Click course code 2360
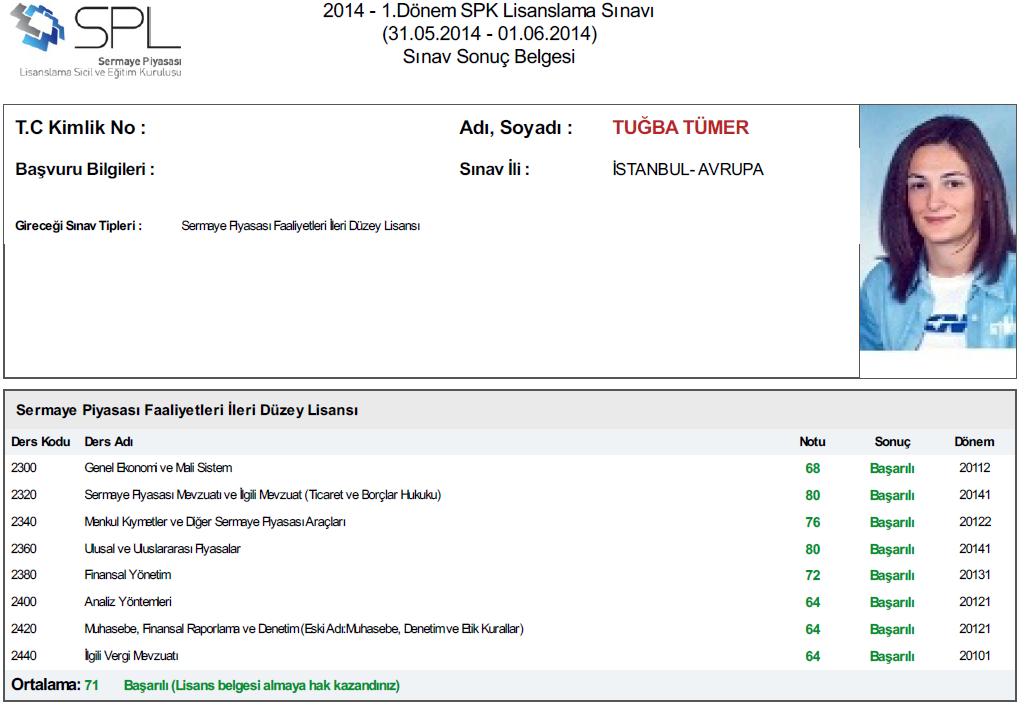This screenshot has width=1027, height=707. (24, 548)
